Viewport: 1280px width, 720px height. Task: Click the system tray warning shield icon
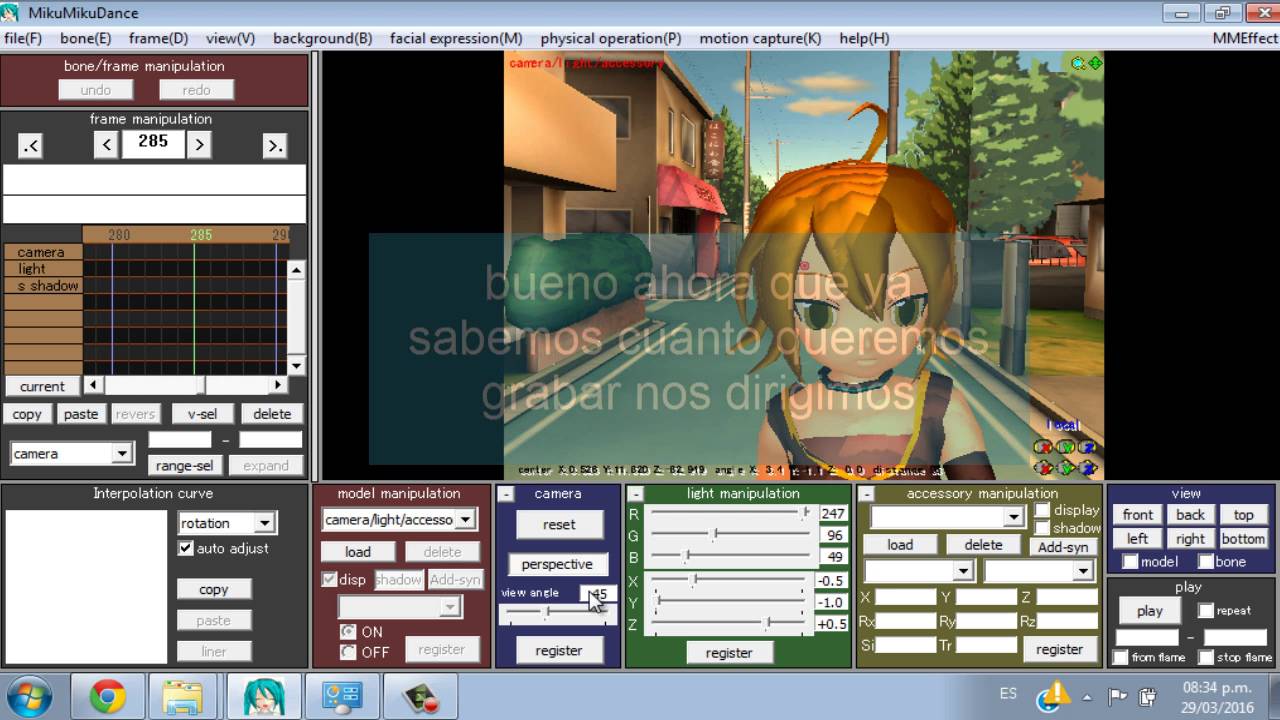tap(1054, 695)
